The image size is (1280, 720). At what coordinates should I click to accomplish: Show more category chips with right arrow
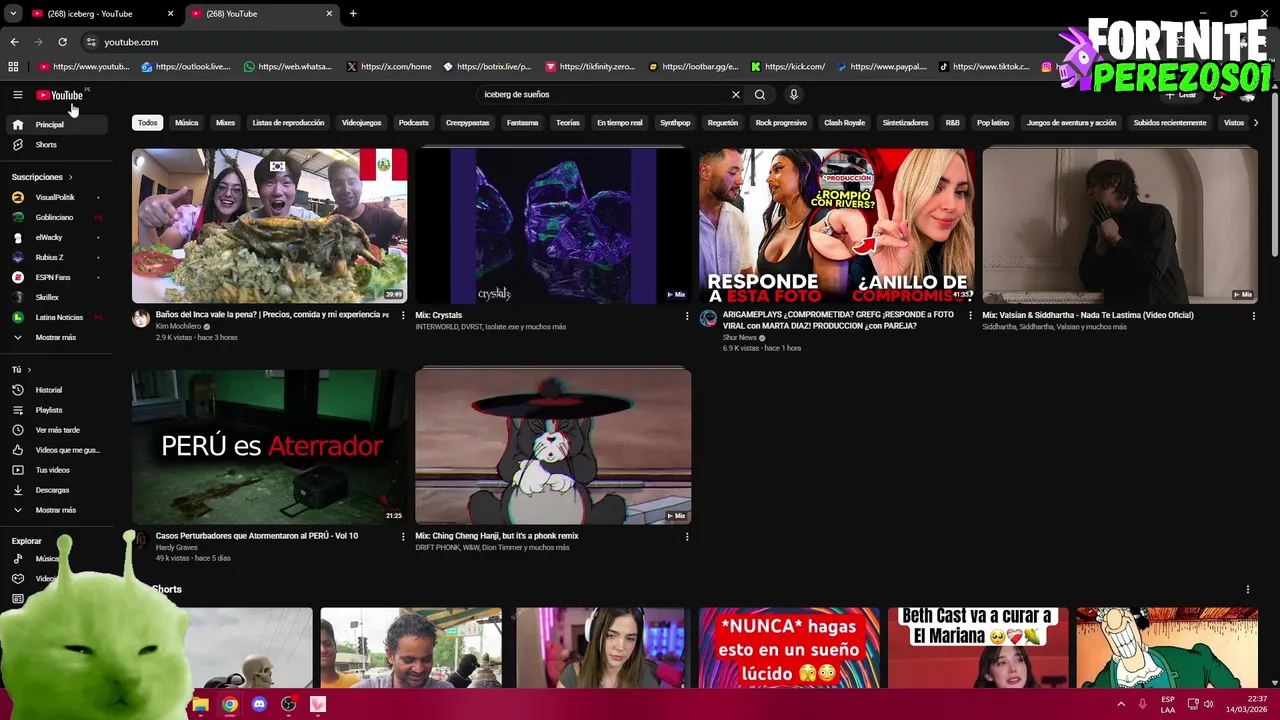(x=1256, y=123)
